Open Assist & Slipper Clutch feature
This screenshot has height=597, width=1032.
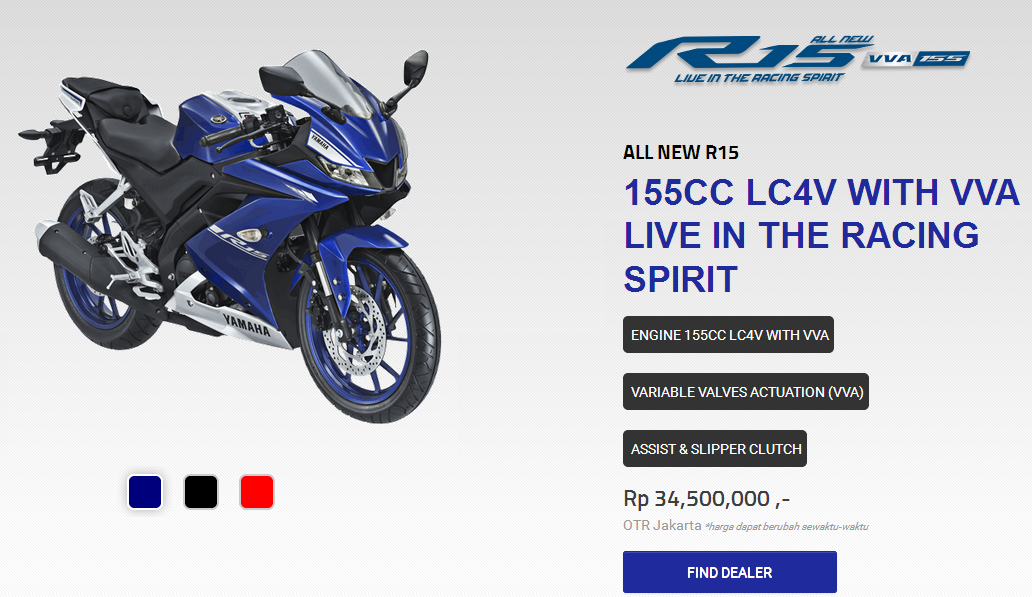pyautogui.click(x=715, y=449)
